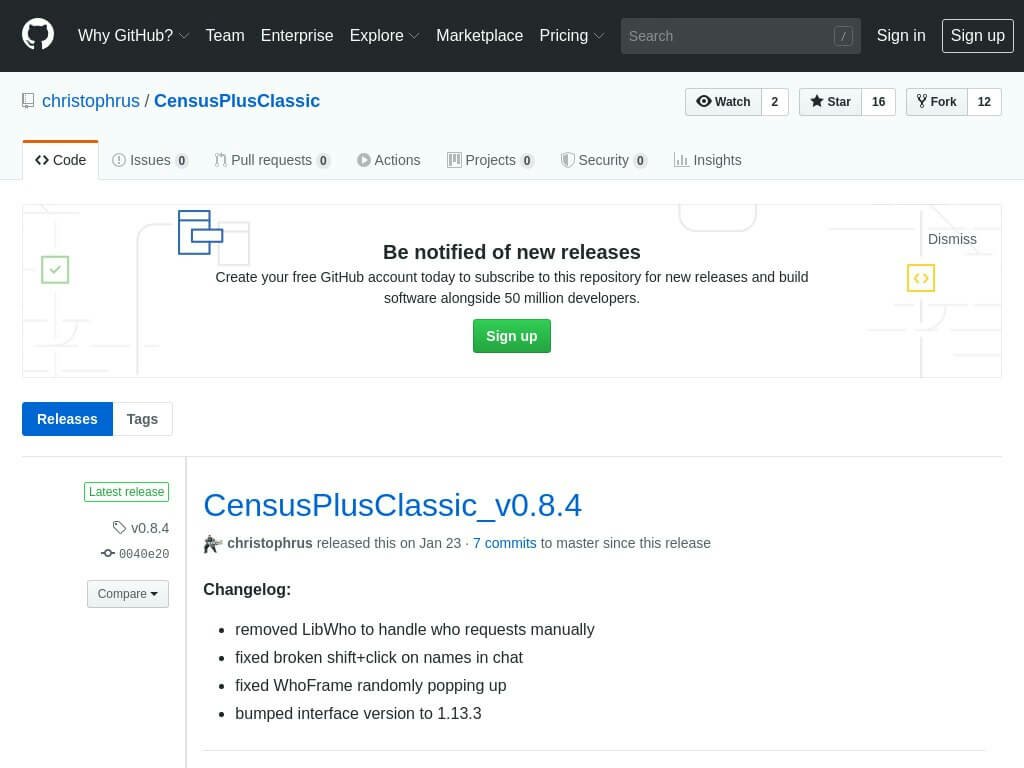Click 'bumped interface version to 1.13.3'

click(358, 713)
